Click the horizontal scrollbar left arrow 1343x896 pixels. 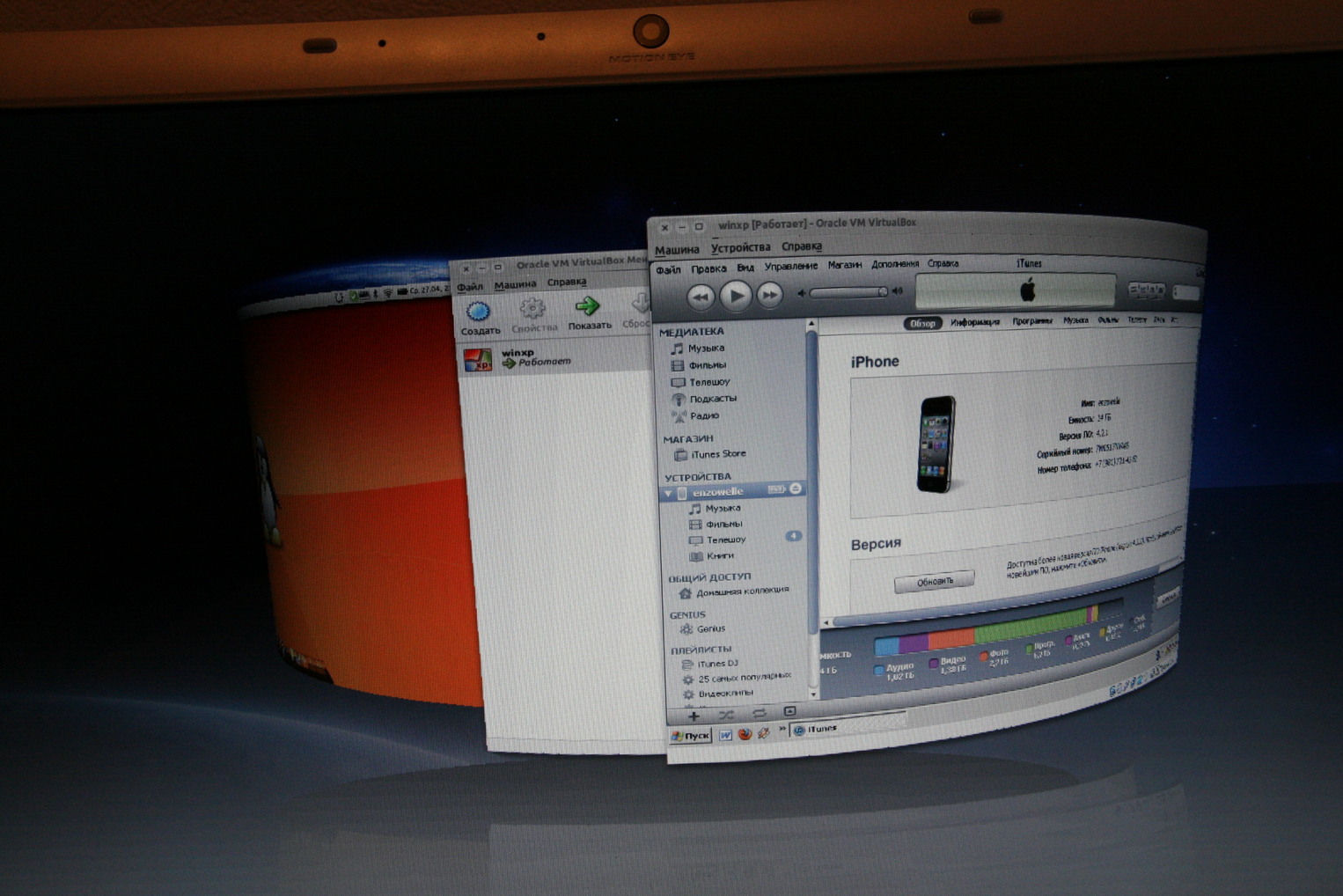[826, 623]
